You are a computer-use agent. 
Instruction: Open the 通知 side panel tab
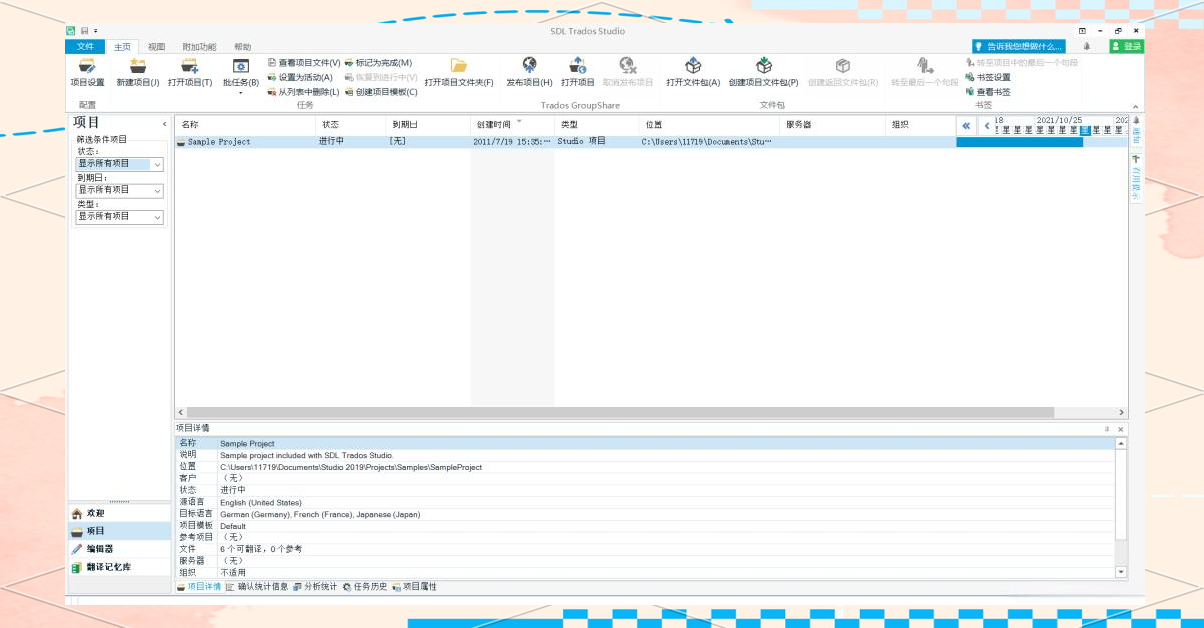tap(1136, 131)
